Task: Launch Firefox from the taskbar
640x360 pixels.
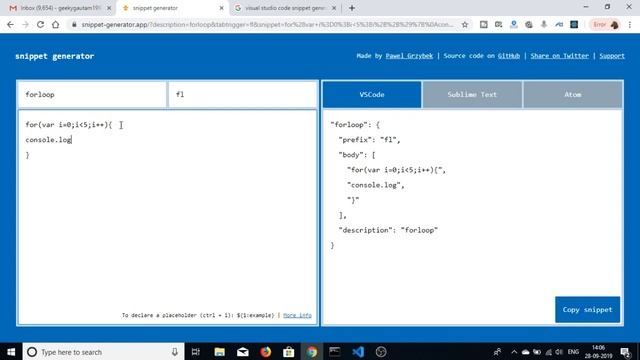Action: point(266,352)
